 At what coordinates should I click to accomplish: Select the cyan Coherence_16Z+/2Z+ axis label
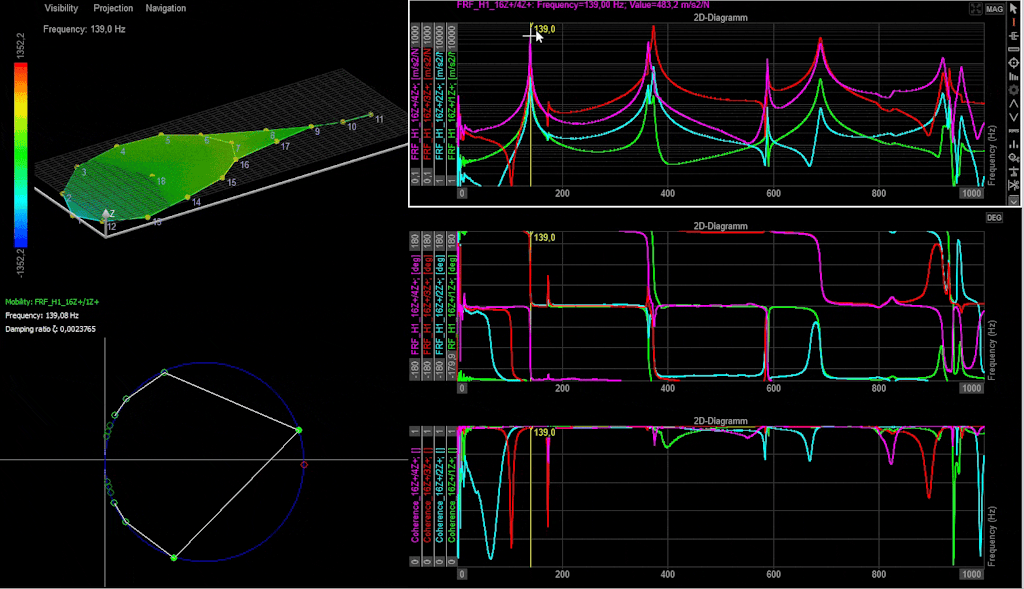pos(440,495)
